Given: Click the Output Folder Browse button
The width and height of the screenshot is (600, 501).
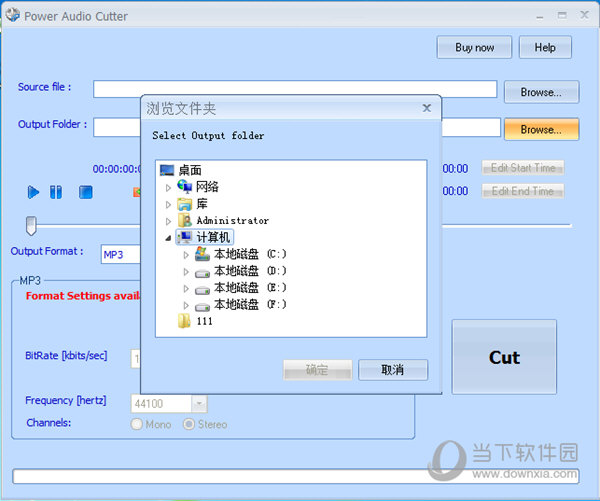Looking at the screenshot, I should (x=541, y=129).
